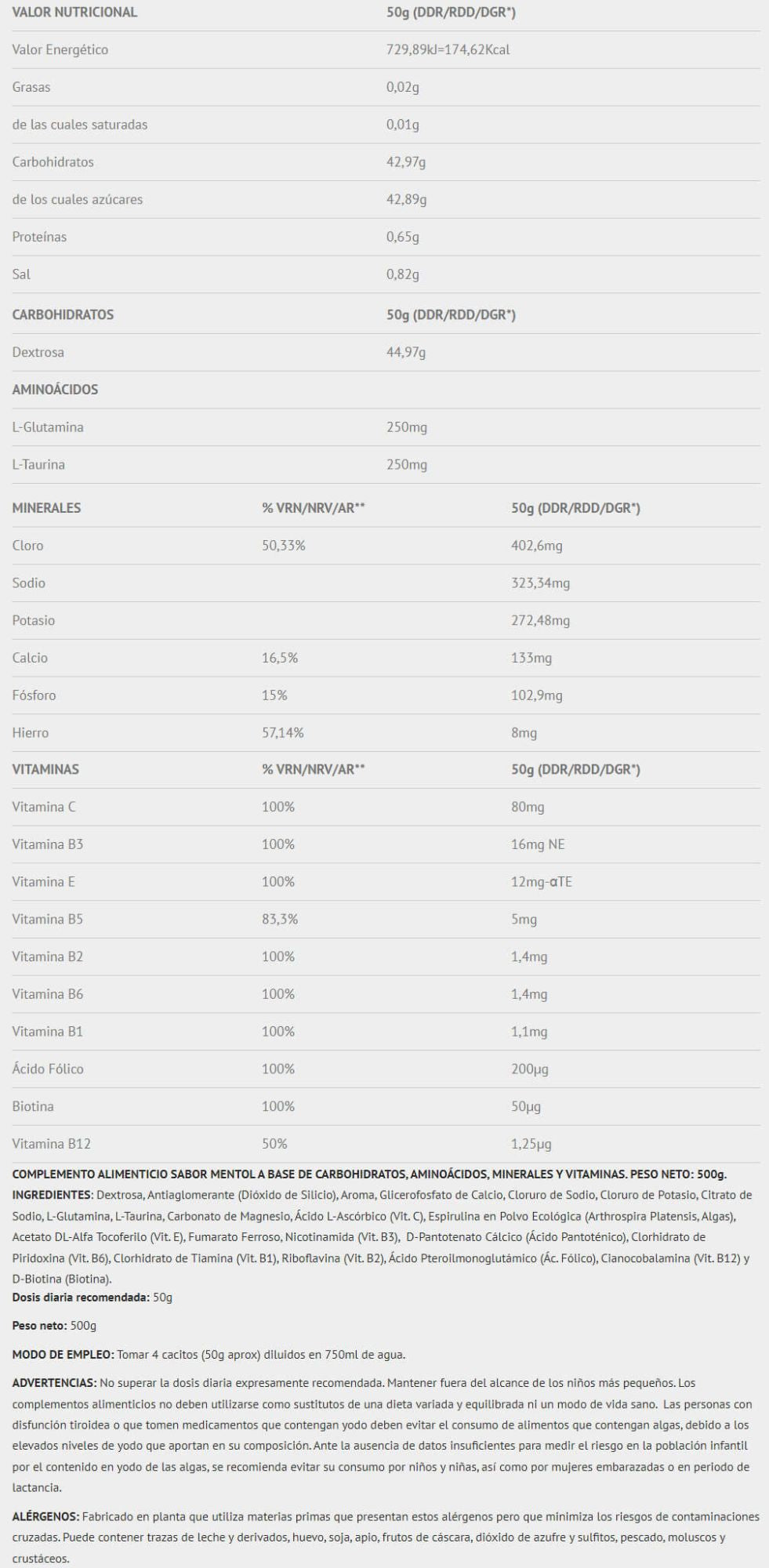Select the ALÉRGENOS bold label

click(45, 1517)
